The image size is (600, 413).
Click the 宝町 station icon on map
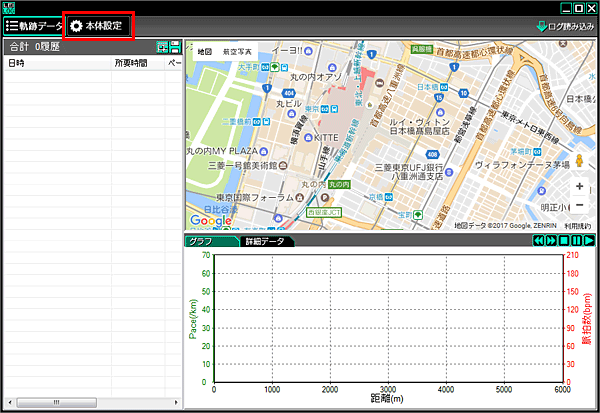point(418,215)
